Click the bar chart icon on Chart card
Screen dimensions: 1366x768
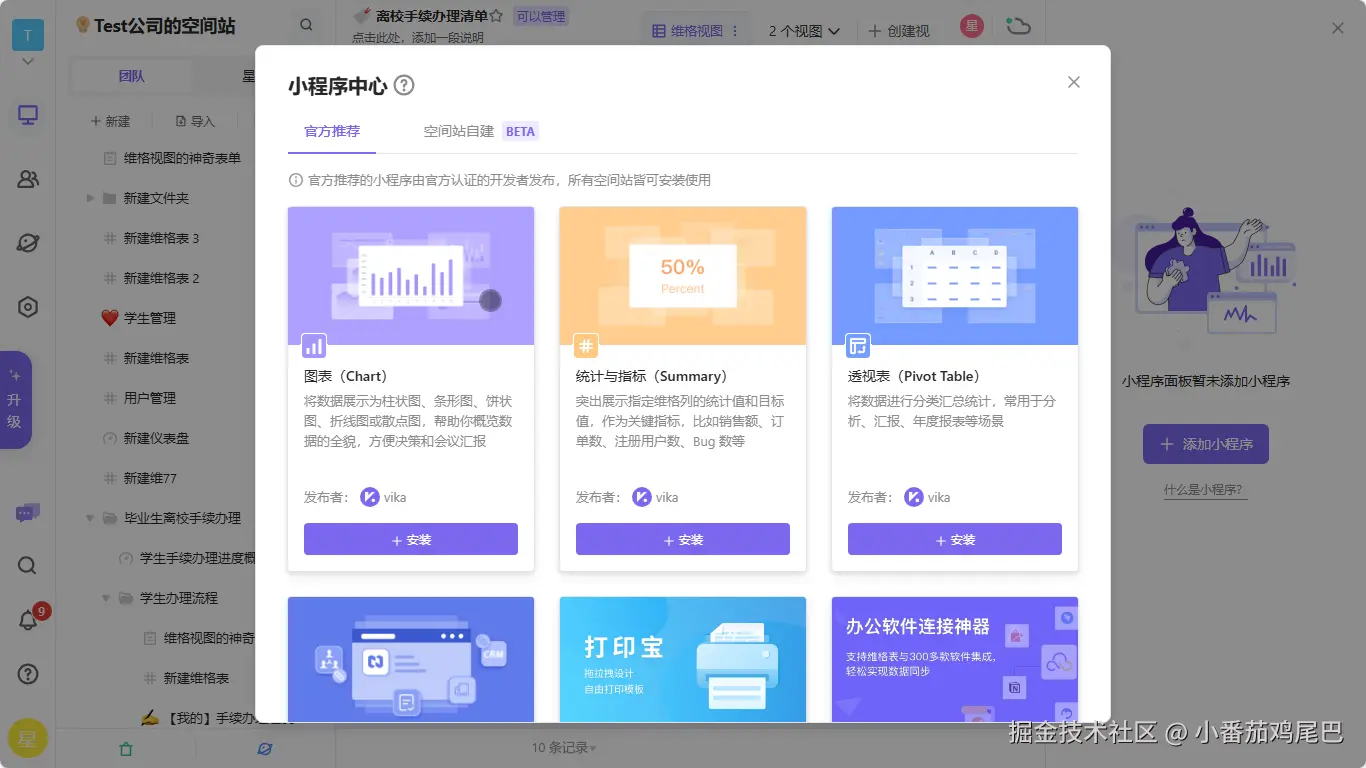coord(314,346)
